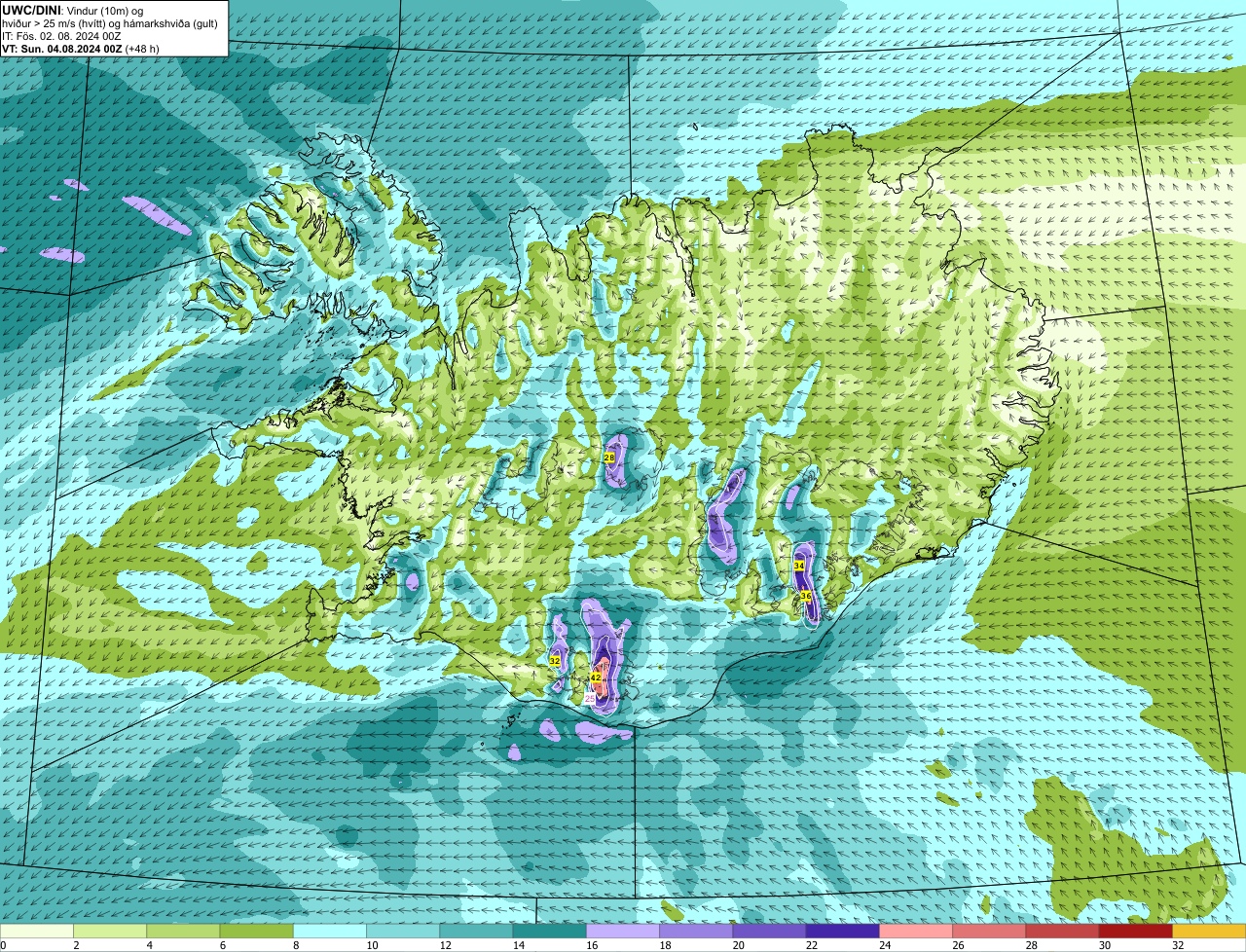Select the 'VT: Sun. 04.08.2024 00Z' valid time
1246x952 pixels.
(x=61, y=49)
